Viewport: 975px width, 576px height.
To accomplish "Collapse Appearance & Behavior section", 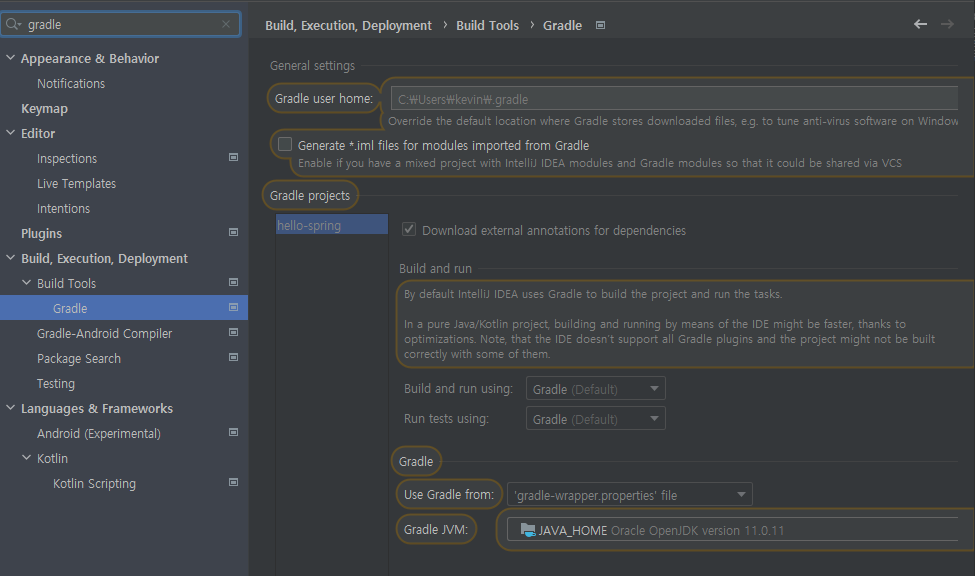I will (11, 58).
